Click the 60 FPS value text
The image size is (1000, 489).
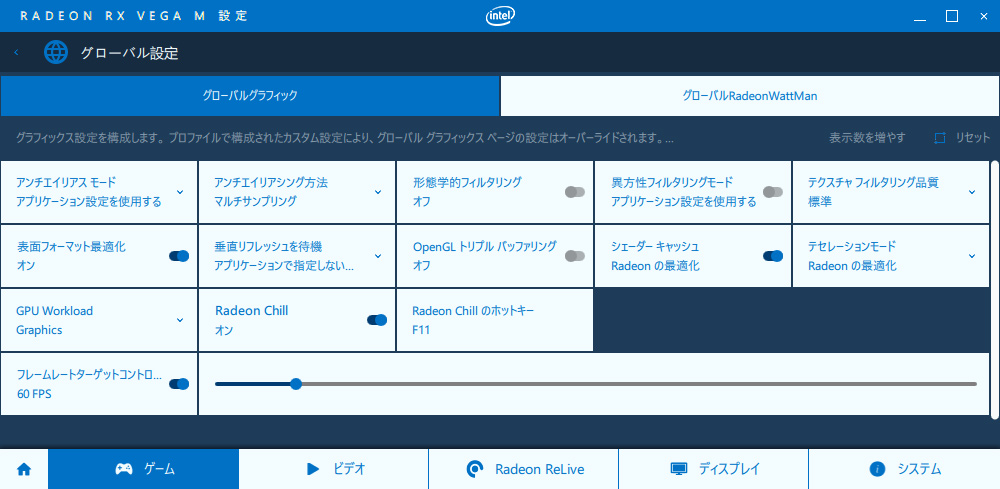(x=34, y=394)
